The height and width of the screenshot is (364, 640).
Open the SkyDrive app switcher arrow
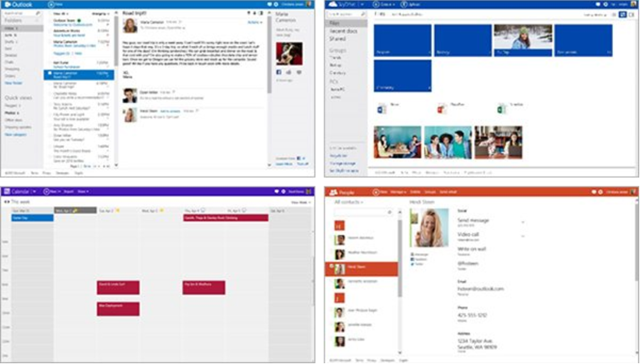362,4
